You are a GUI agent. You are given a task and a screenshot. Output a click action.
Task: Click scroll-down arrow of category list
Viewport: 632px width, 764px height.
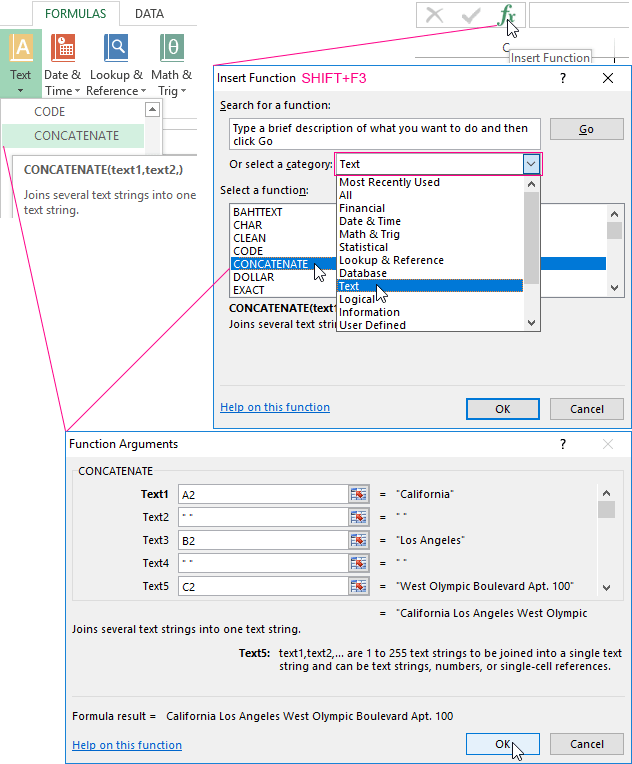point(532,323)
